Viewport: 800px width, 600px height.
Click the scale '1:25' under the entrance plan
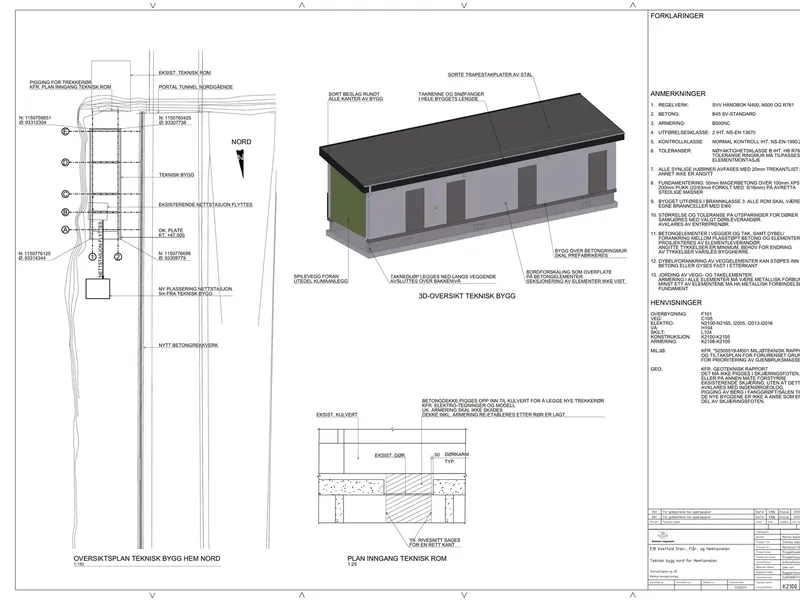point(352,565)
